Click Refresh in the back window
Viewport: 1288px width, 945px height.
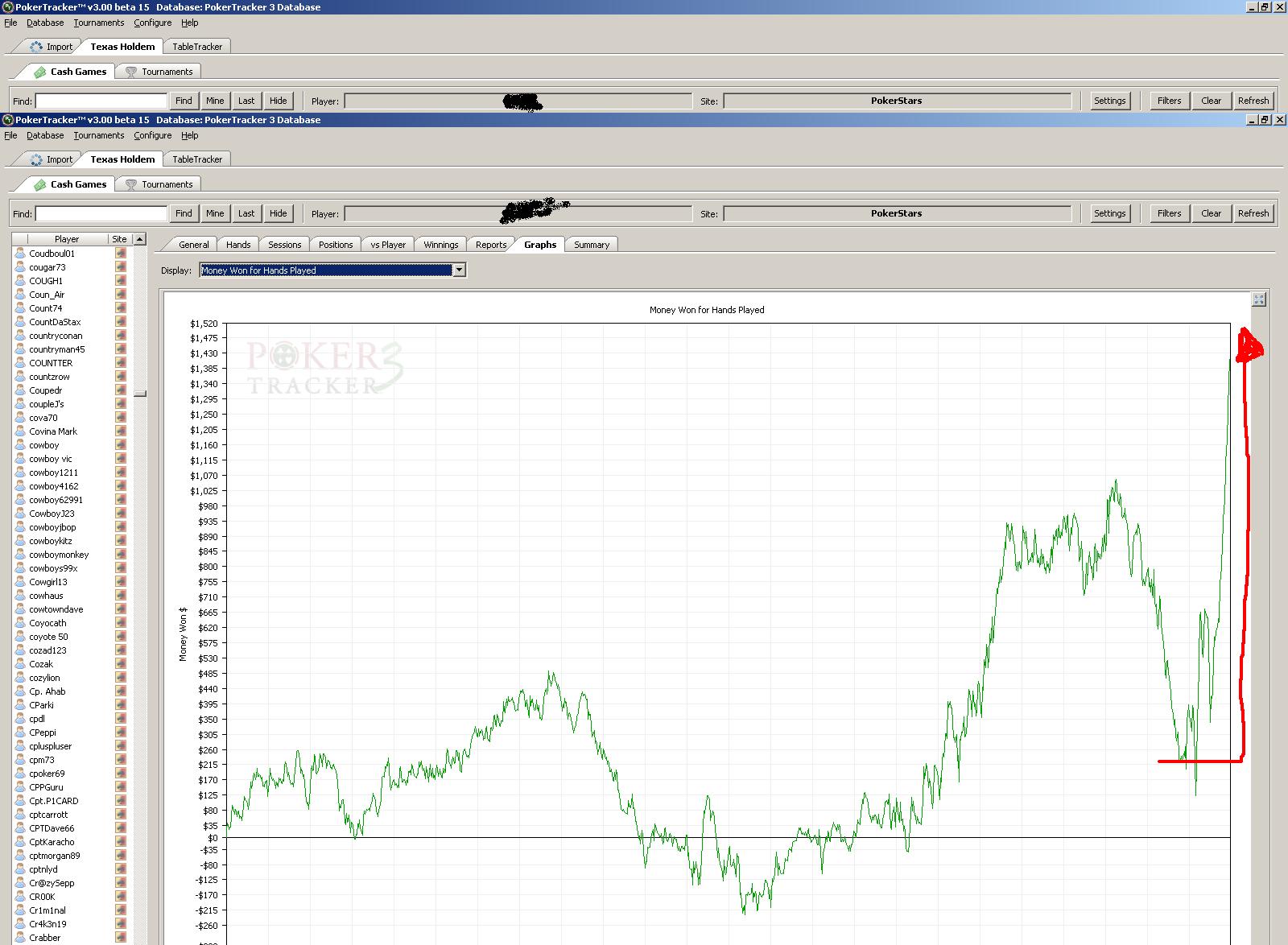click(1253, 101)
